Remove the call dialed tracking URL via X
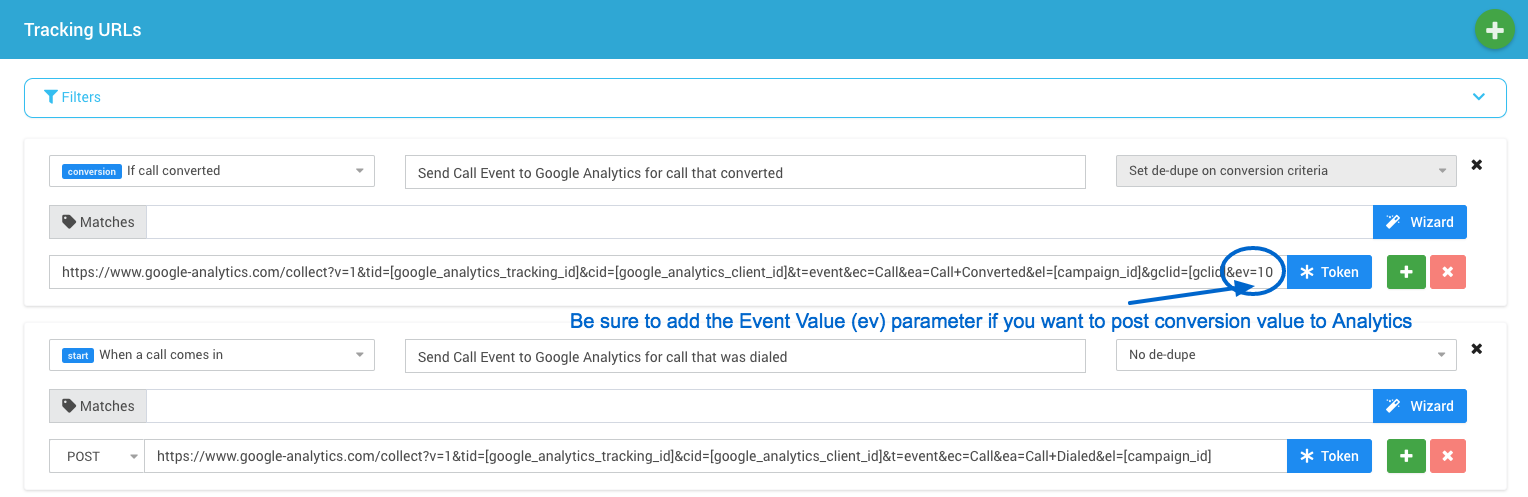Viewport: 1528px width, 497px height. click(1476, 349)
